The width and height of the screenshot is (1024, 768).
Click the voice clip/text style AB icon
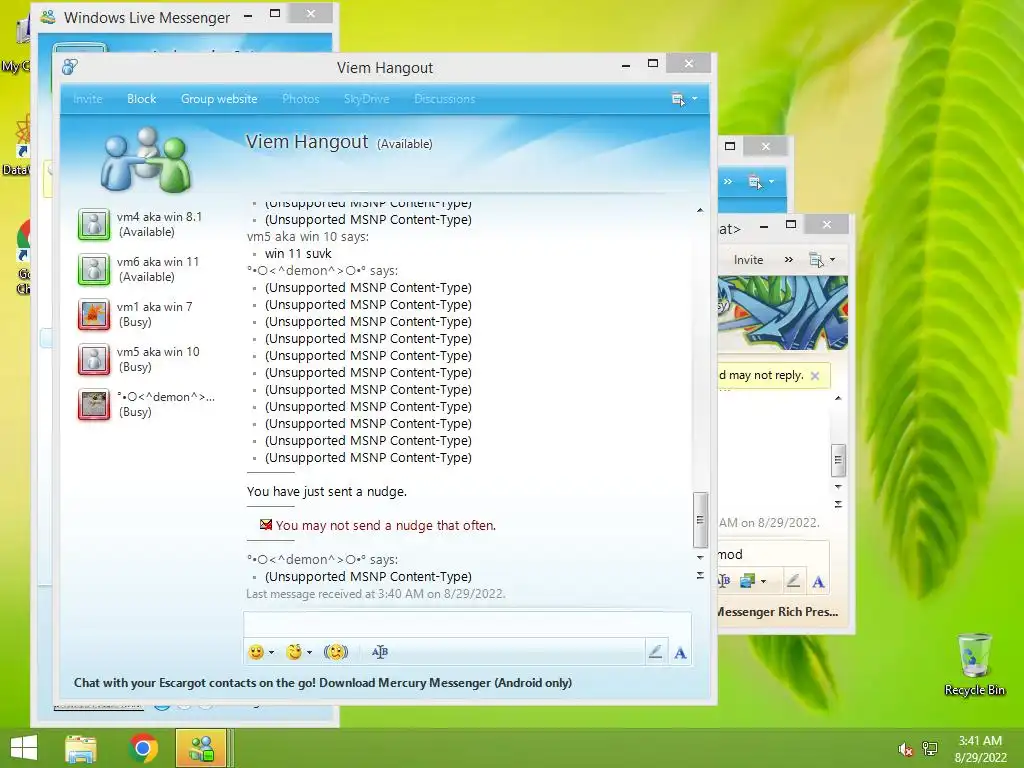379,652
